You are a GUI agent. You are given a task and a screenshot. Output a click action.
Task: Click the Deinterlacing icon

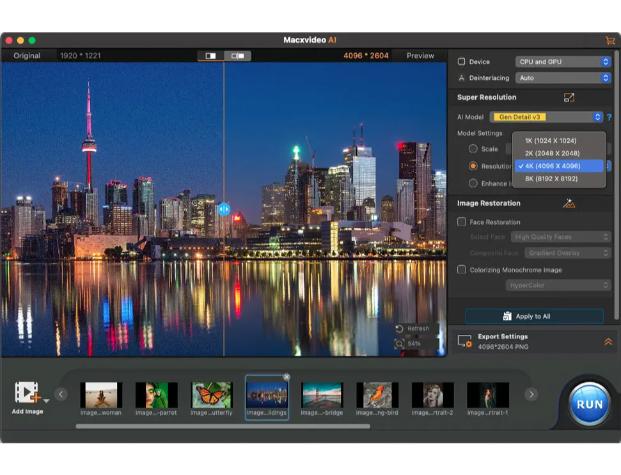coord(461,78)
